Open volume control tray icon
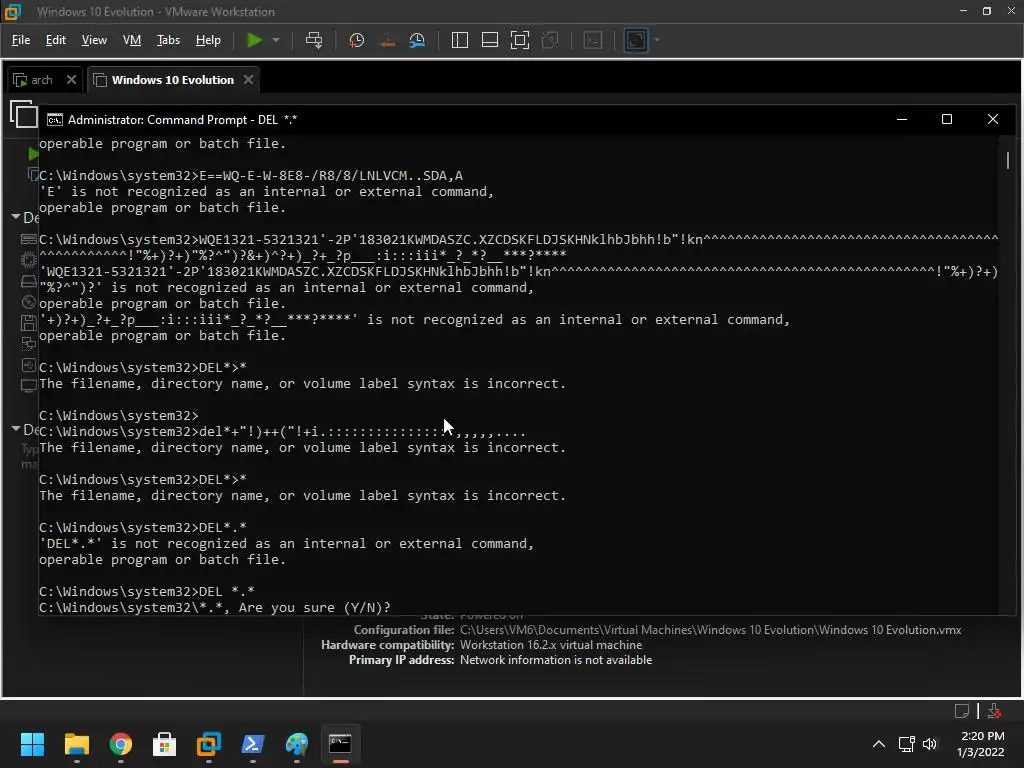The width and height of the screenshot is (1024, 768). [x=930, y=744]
